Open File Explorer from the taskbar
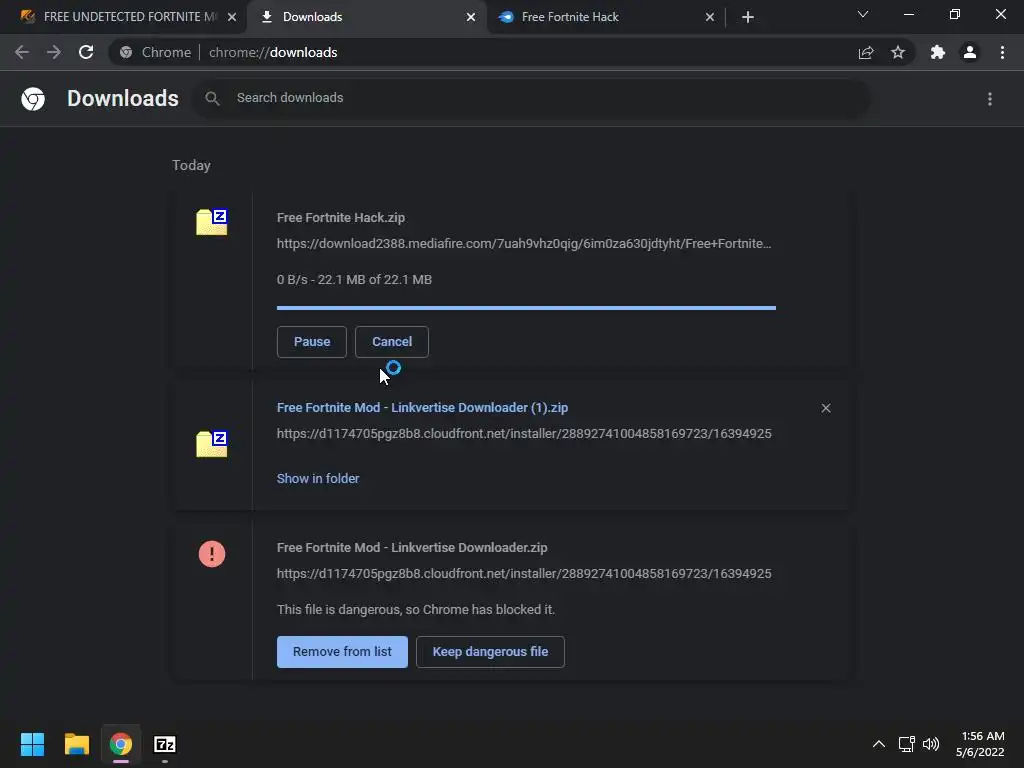Screen dimensions: 1024x768 coord(76,744)
